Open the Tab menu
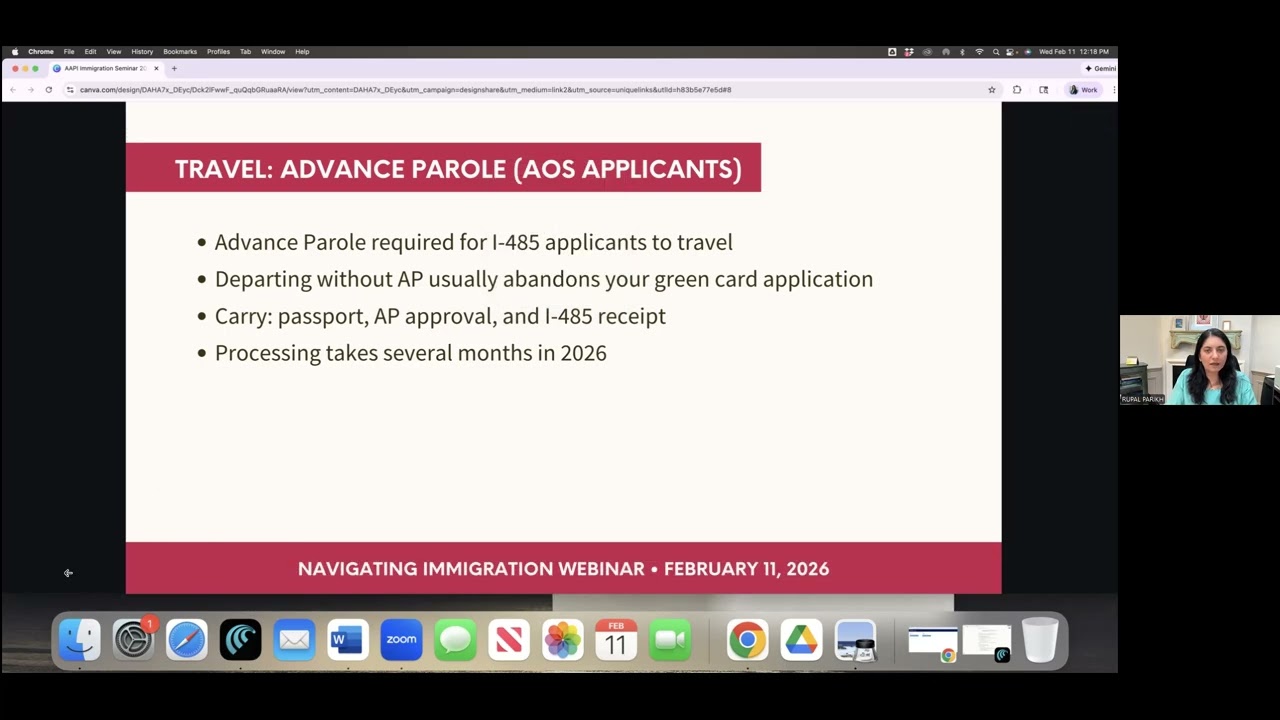 (245, 52)
